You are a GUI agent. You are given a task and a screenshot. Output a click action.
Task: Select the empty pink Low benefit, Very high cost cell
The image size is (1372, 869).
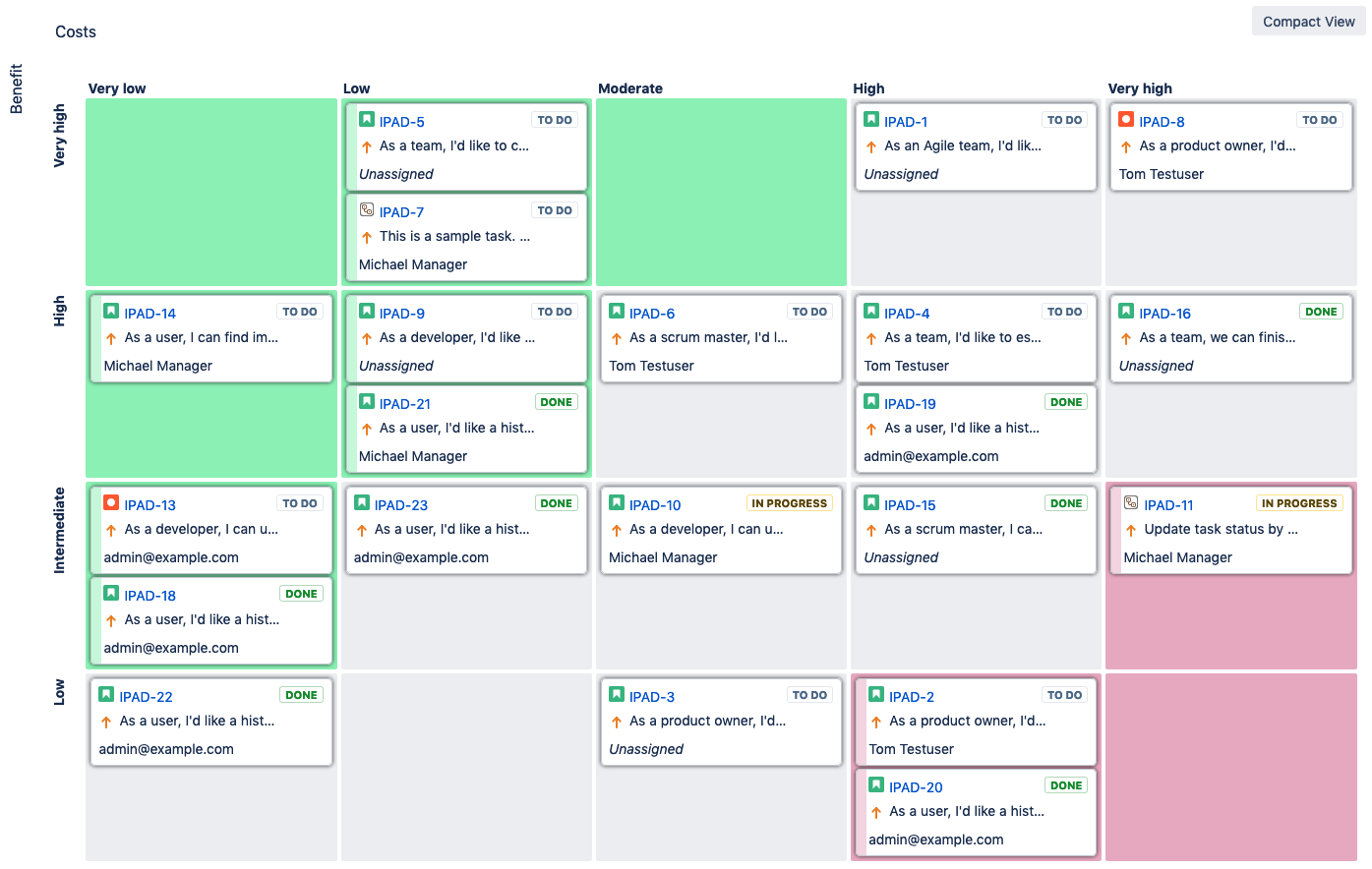point(1230,767)
